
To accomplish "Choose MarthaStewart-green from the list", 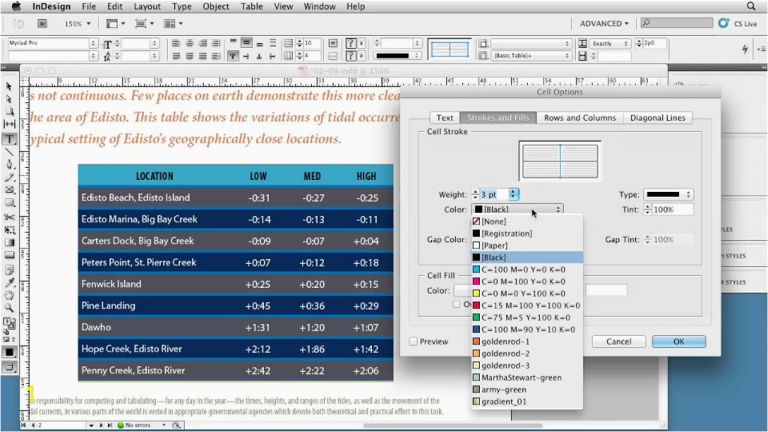I will (x=527, y=378).
